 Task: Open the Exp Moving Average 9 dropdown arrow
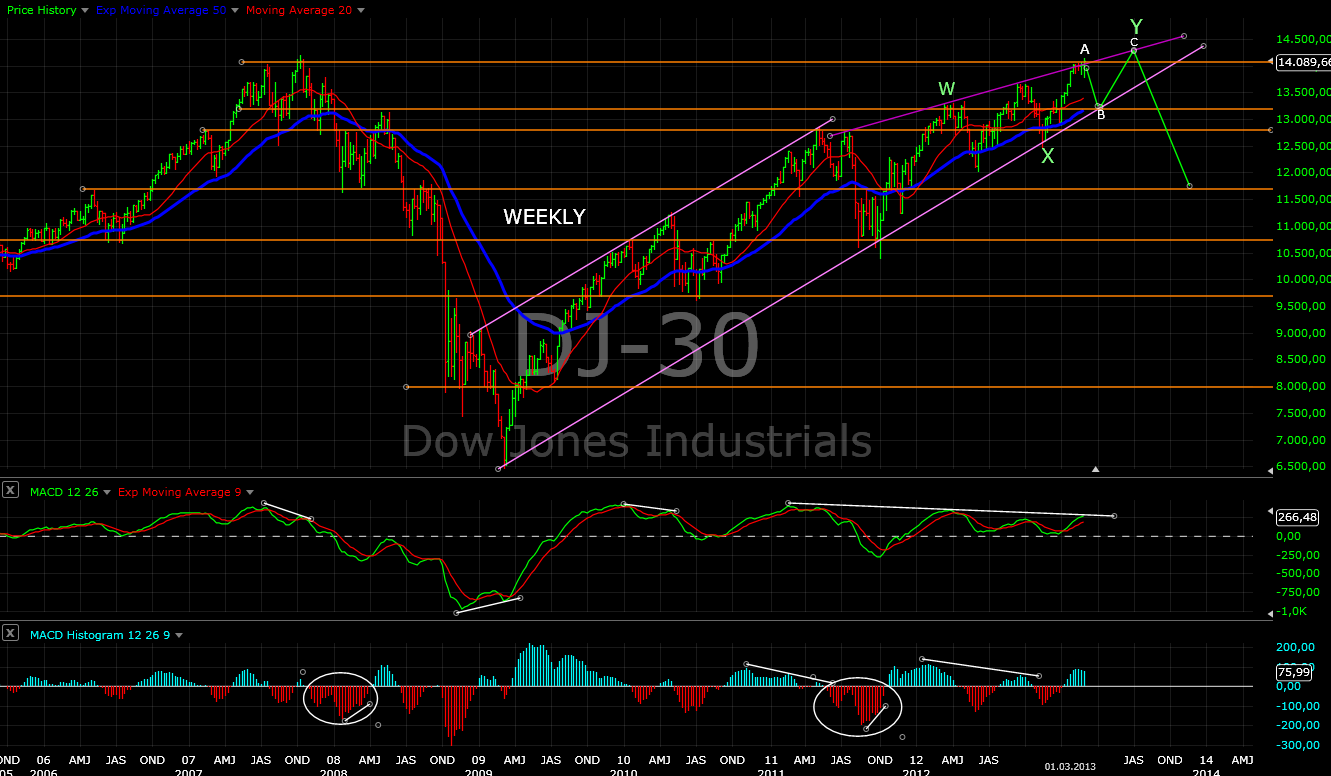click(251, 492)
